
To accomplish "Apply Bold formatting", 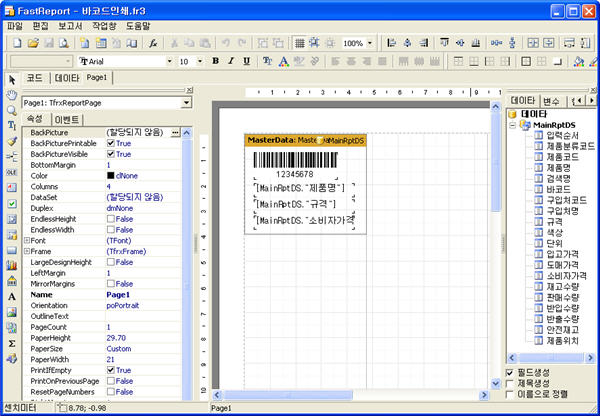I will pos(215,61).
